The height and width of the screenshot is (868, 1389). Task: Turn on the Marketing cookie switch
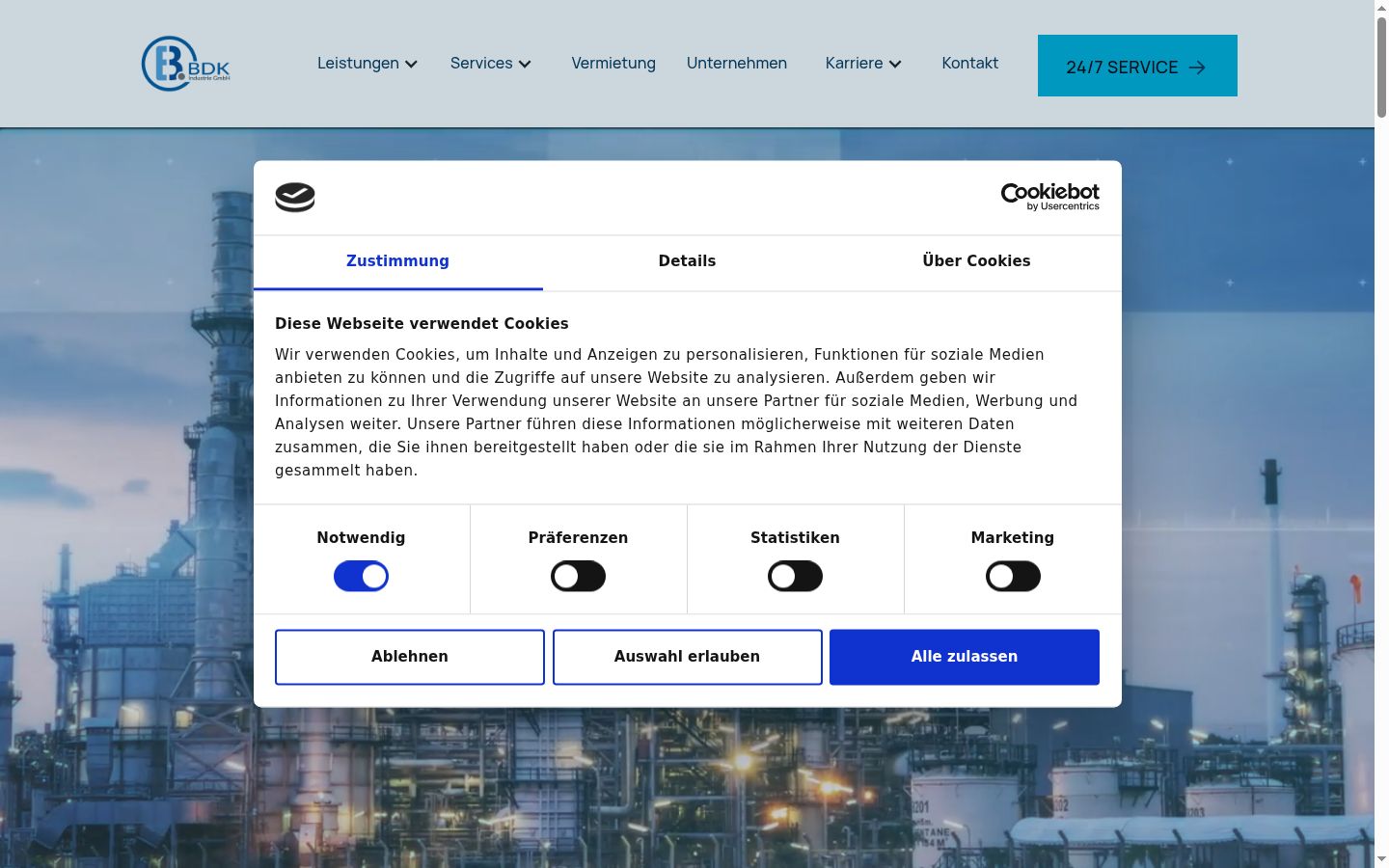pos(1013,577)
